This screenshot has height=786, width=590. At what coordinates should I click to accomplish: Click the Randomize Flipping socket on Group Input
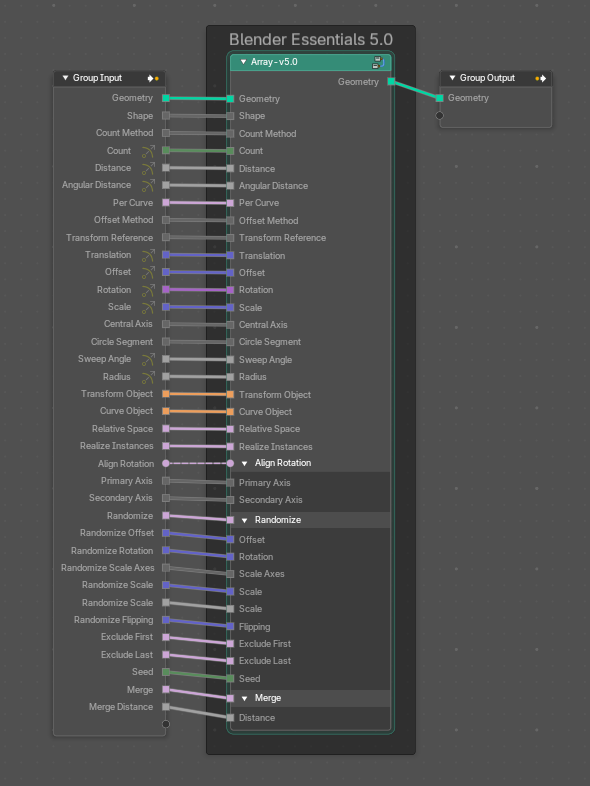166,620
